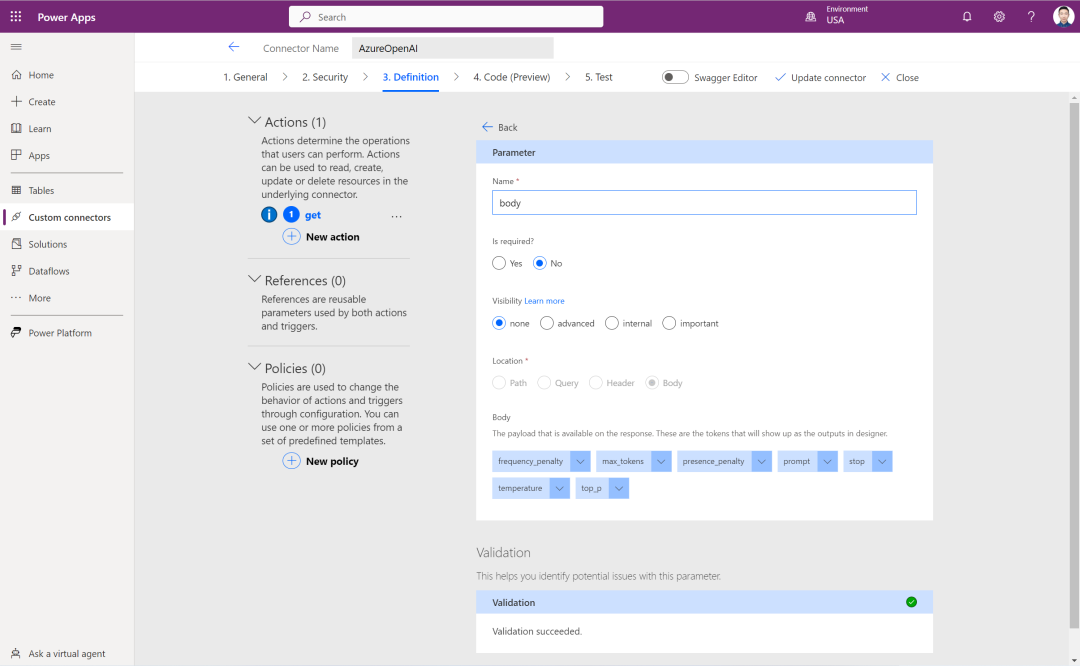Open the help question mark icon
The image size is (1080, 666).
coord(1031,17)
